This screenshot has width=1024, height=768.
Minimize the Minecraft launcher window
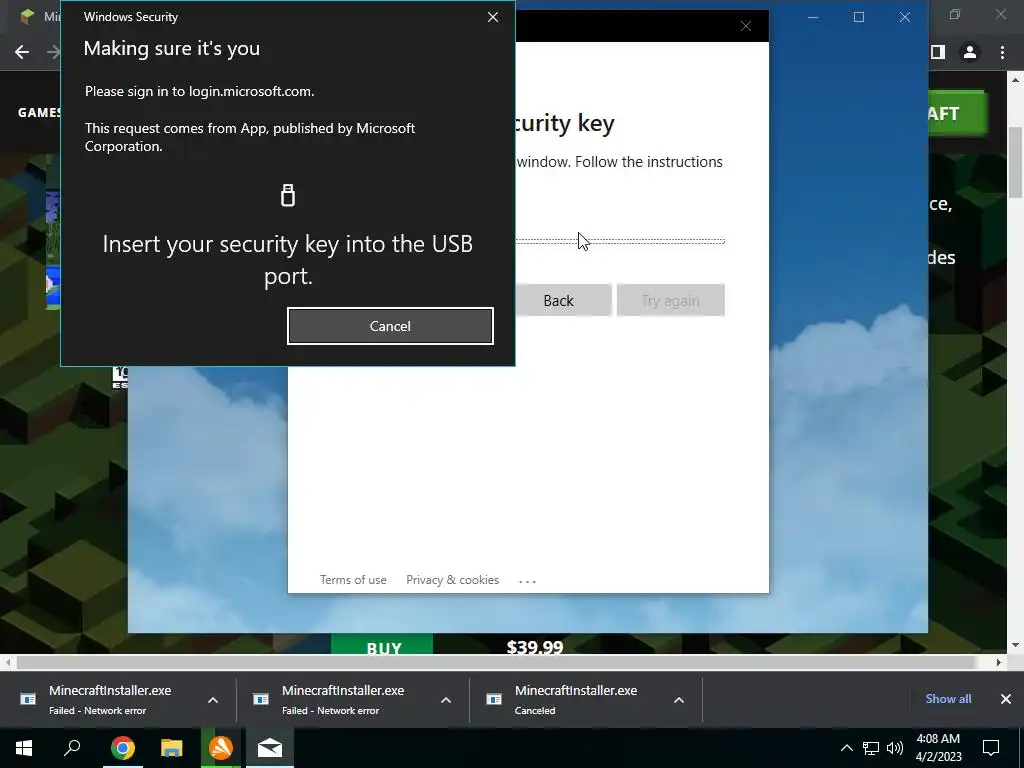813,17
